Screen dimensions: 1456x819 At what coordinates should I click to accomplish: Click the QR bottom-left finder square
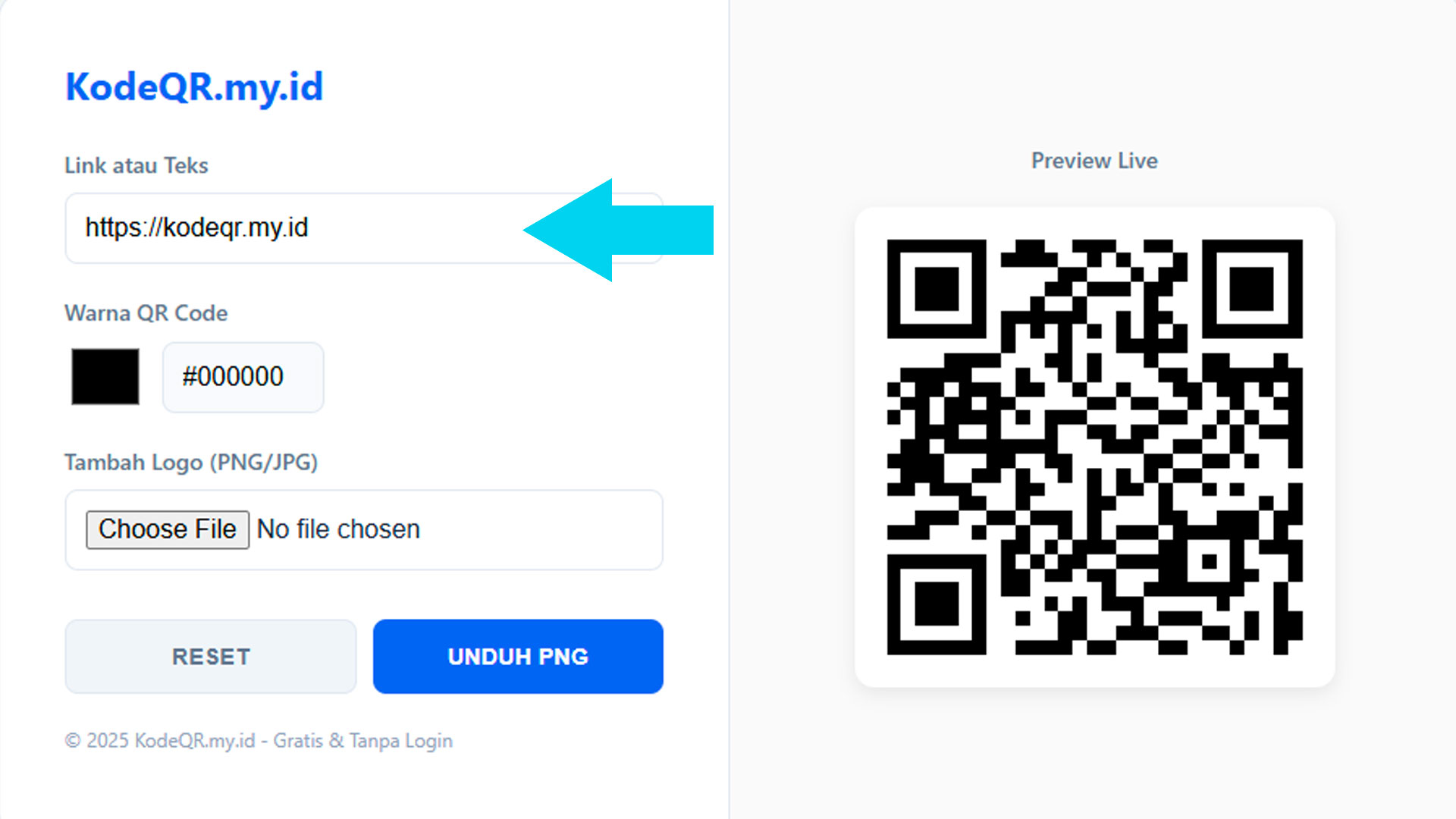pos(937,604)
